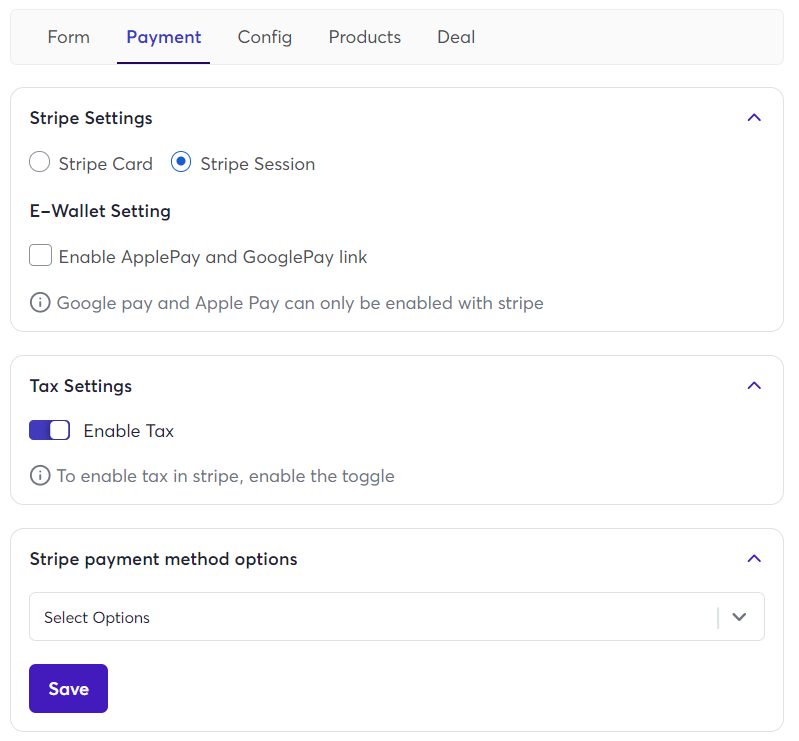Image resolution: width=799 pixels, height=741 pixels.
Task: Click 'To enable tax in stripe' text
Action: [225, 476]
